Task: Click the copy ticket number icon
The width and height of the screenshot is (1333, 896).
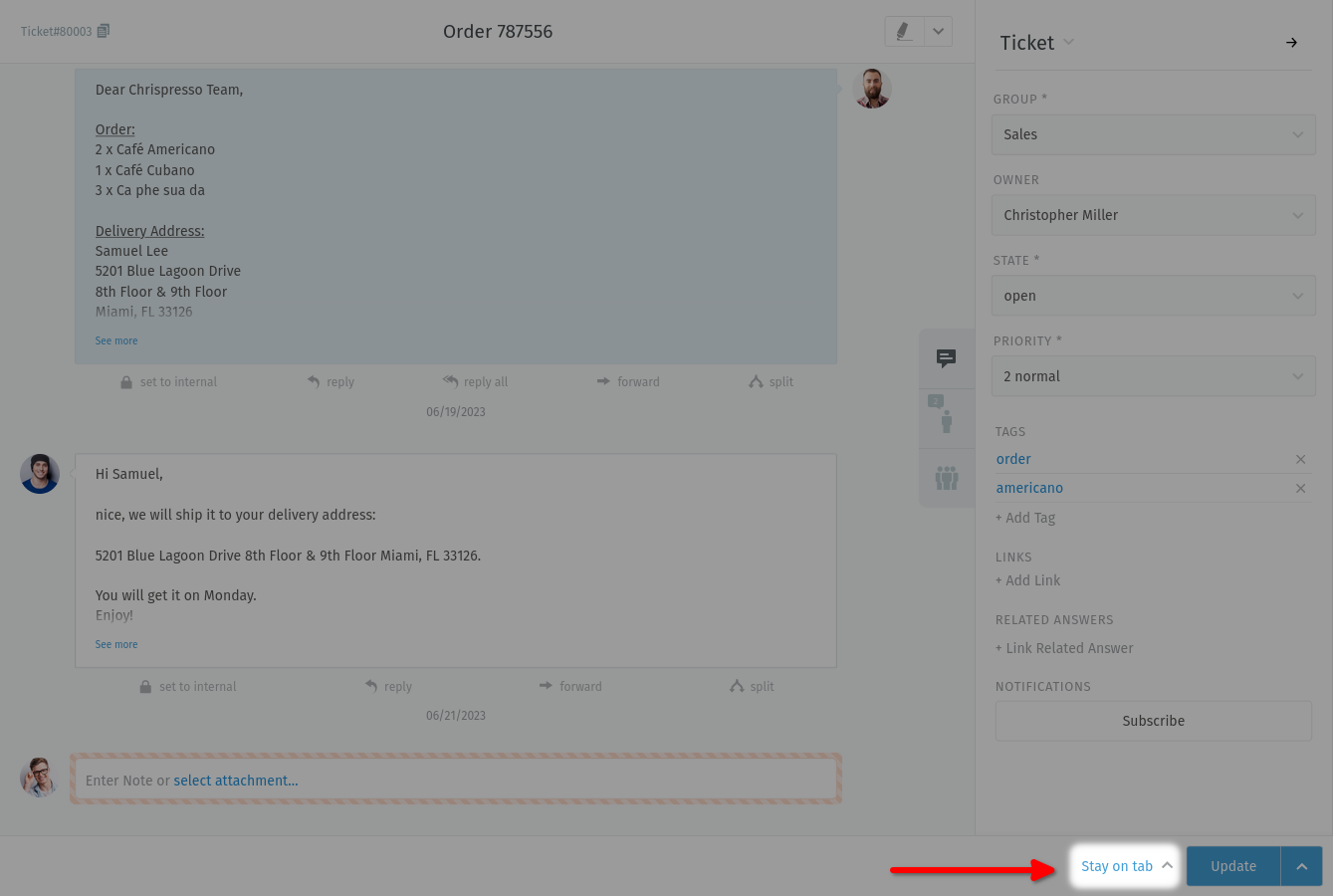Action: point(104,31)
